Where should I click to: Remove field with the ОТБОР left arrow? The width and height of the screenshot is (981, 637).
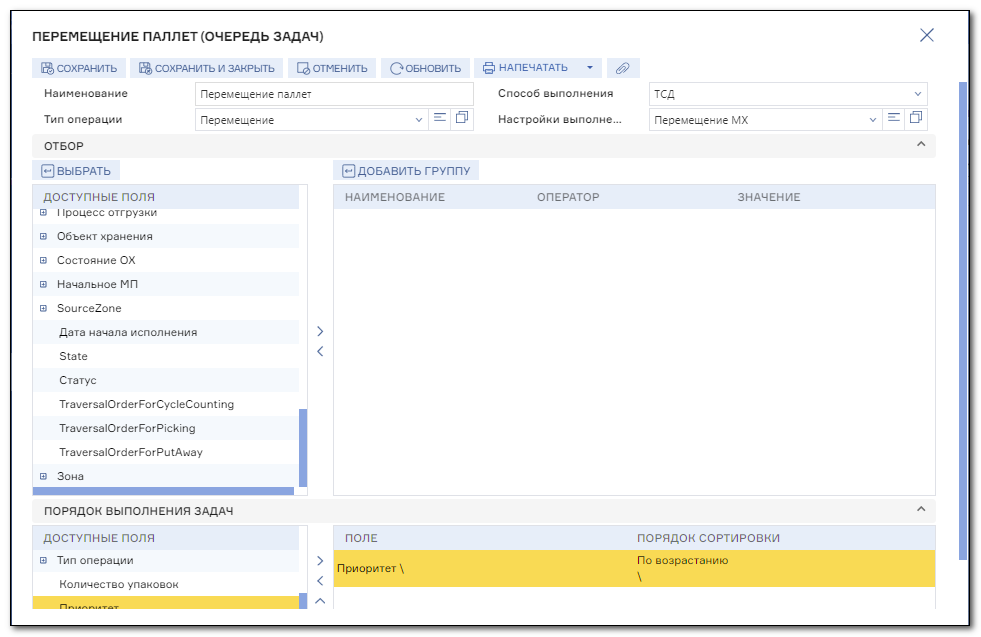click(320, 352)
